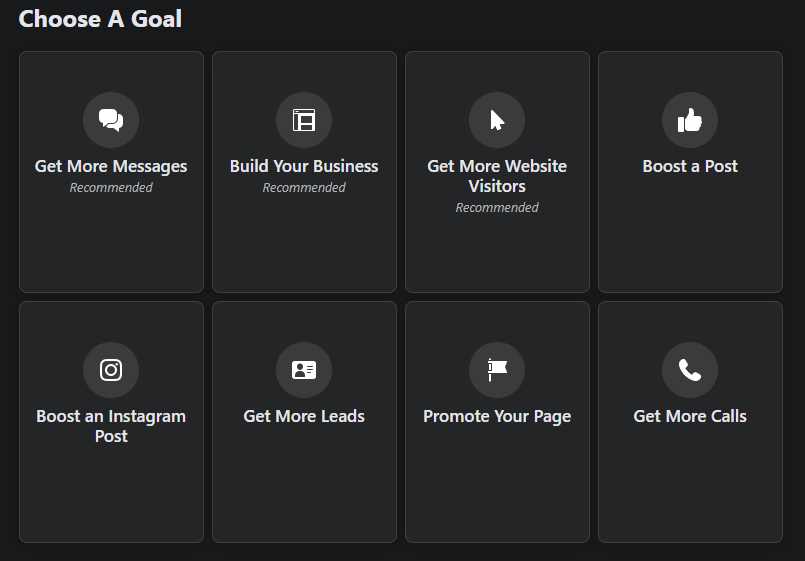Select the Get More Leads label
The width and height of the screenshot is (805, 561).
pyautogui.click(x=304, y=416)
